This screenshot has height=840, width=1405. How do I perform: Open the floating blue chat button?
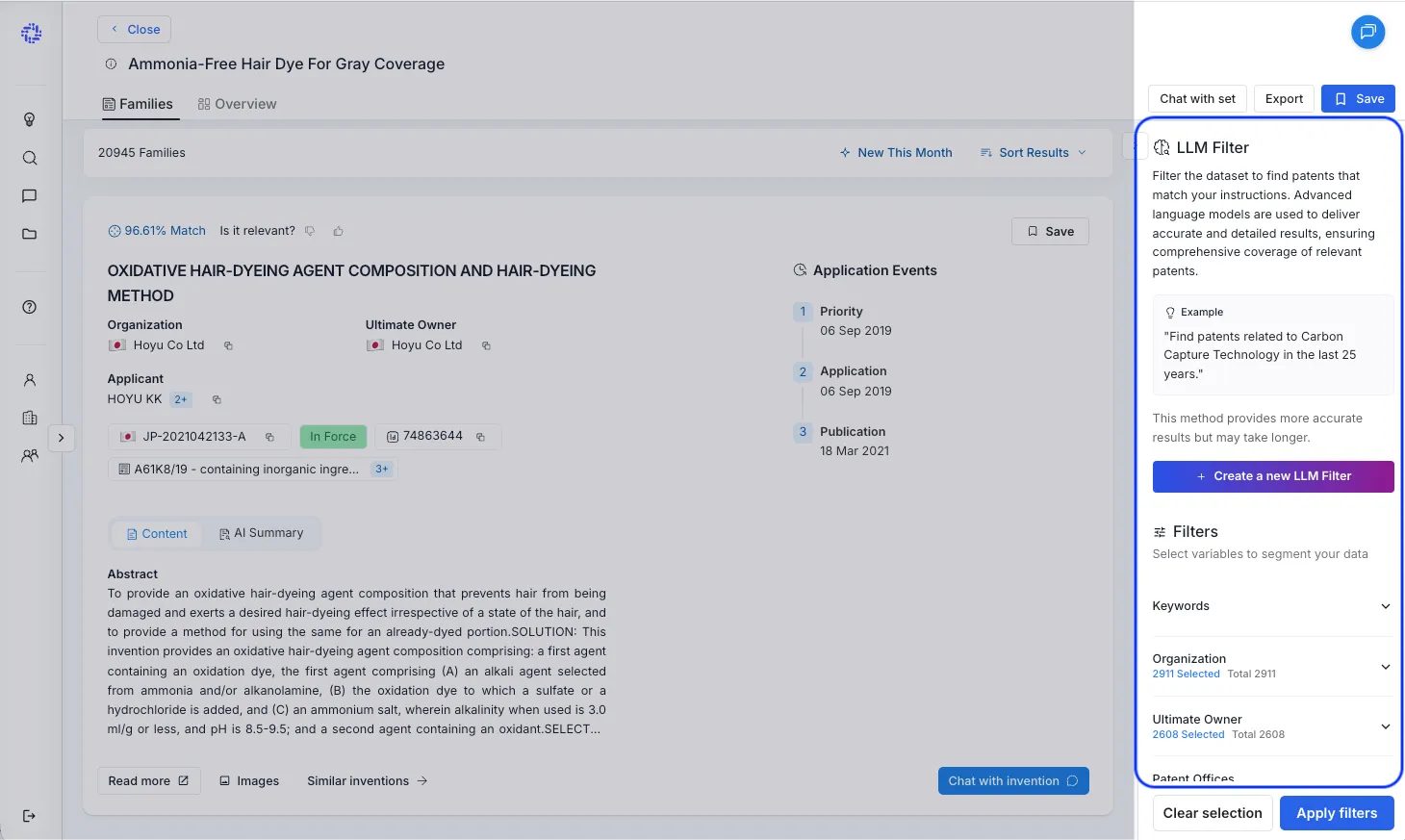pos(1367,32)
